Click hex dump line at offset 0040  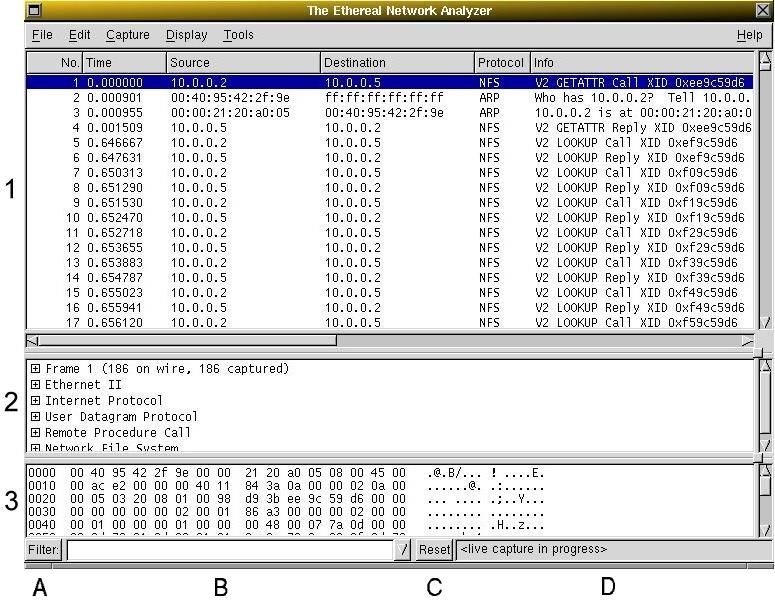click(286, 524)
